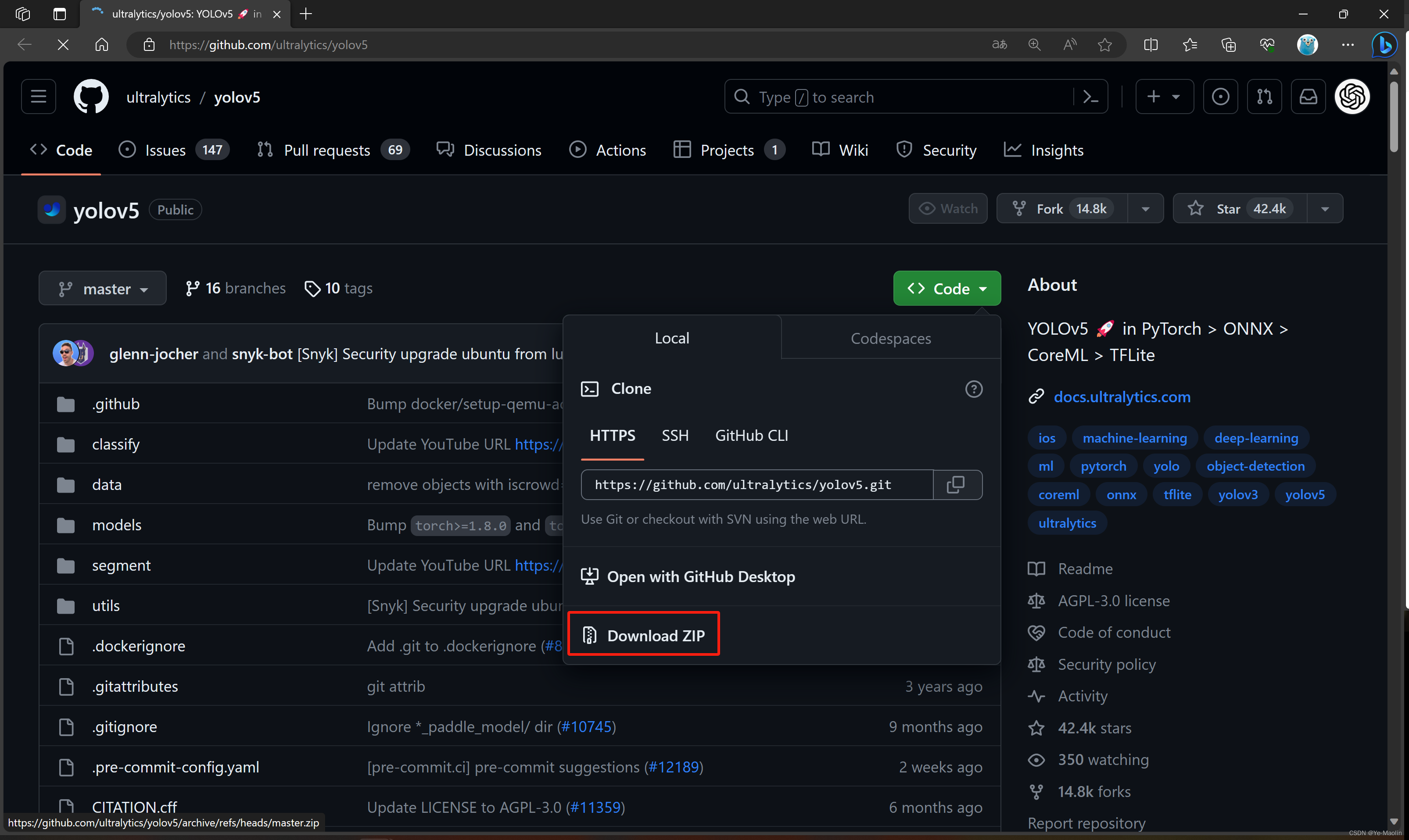Open the clone help question-mark icon
1409x840 pixels.
(x=974, y=389)
